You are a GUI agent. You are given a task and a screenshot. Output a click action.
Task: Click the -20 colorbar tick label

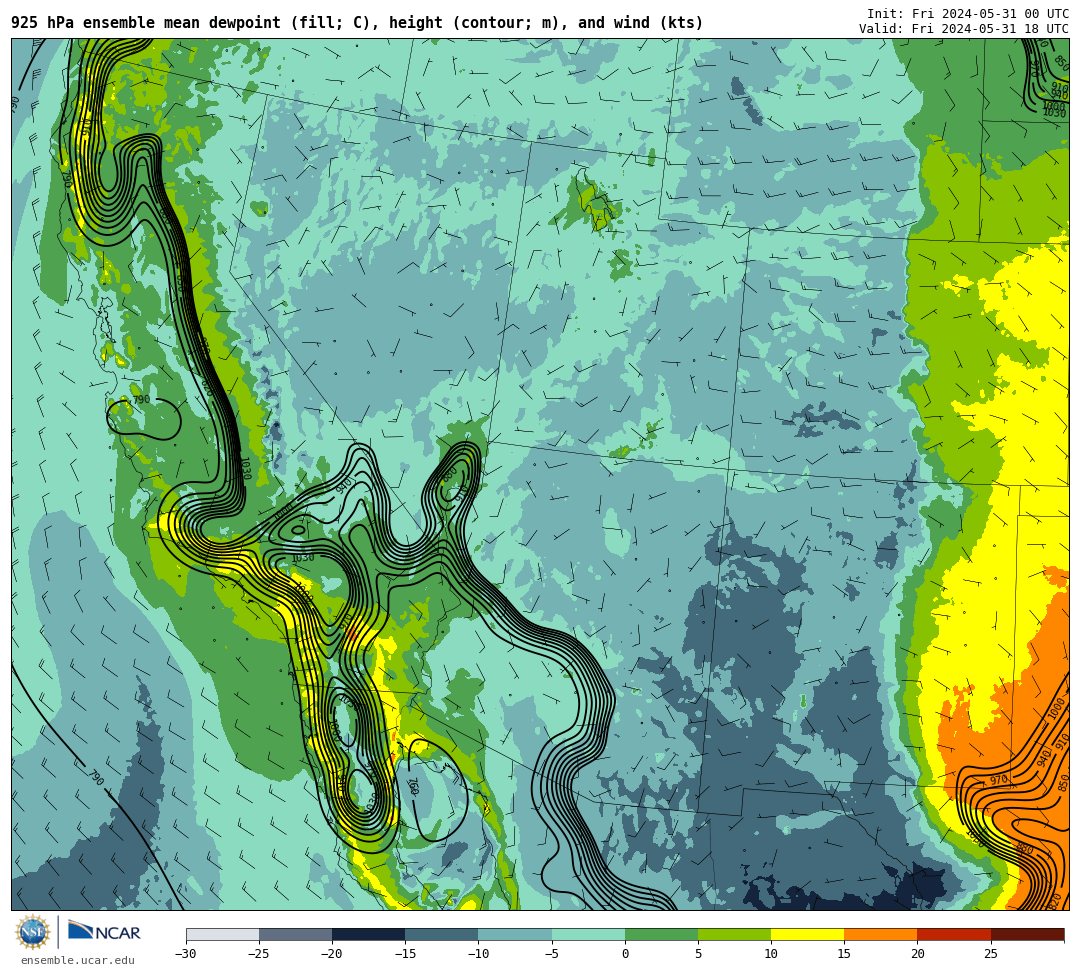point(332,954)
